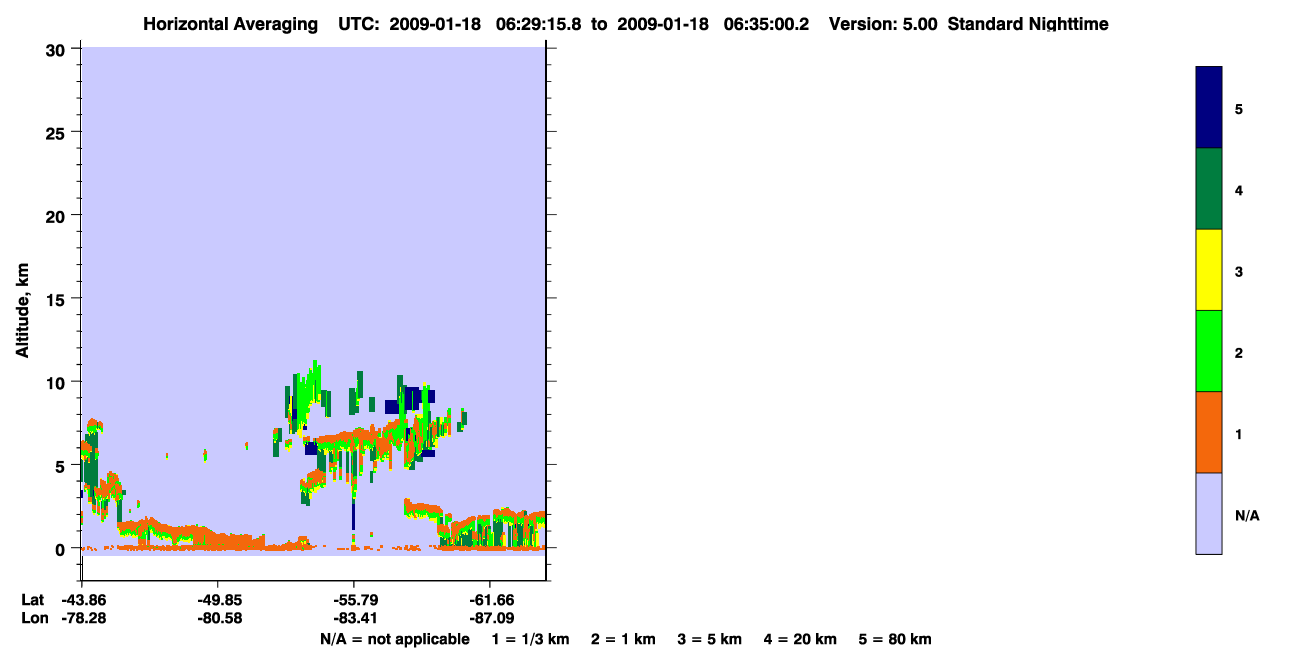Click legend text '5 = 80 km'
Screen dimensions: 1300x667
tap(895, 639)
